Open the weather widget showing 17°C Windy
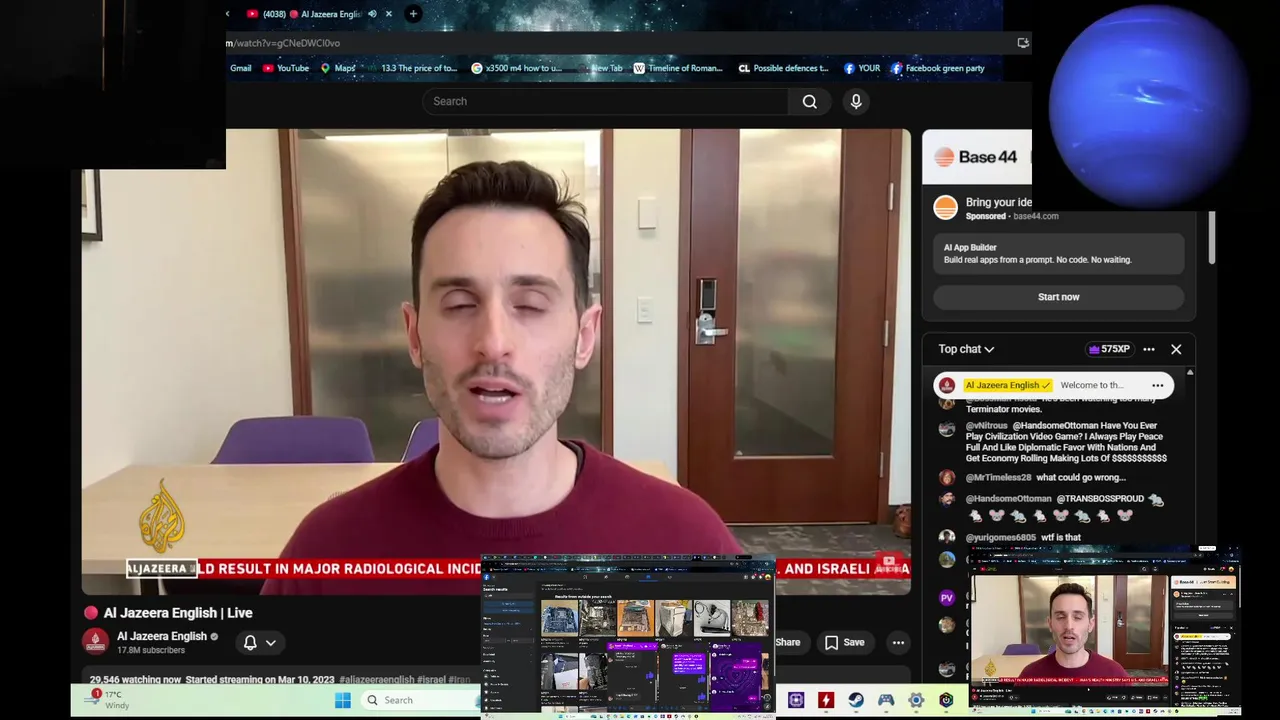Image resolution: width=1280 pixels, height=720 pixels. coord(106,700)
